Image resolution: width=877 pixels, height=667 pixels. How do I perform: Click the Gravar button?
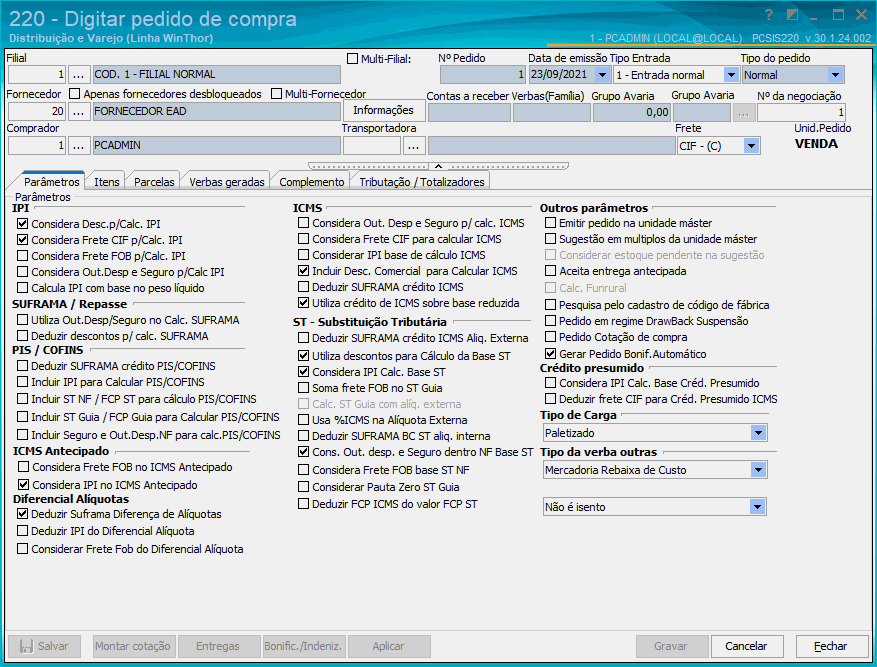(671, 646)
